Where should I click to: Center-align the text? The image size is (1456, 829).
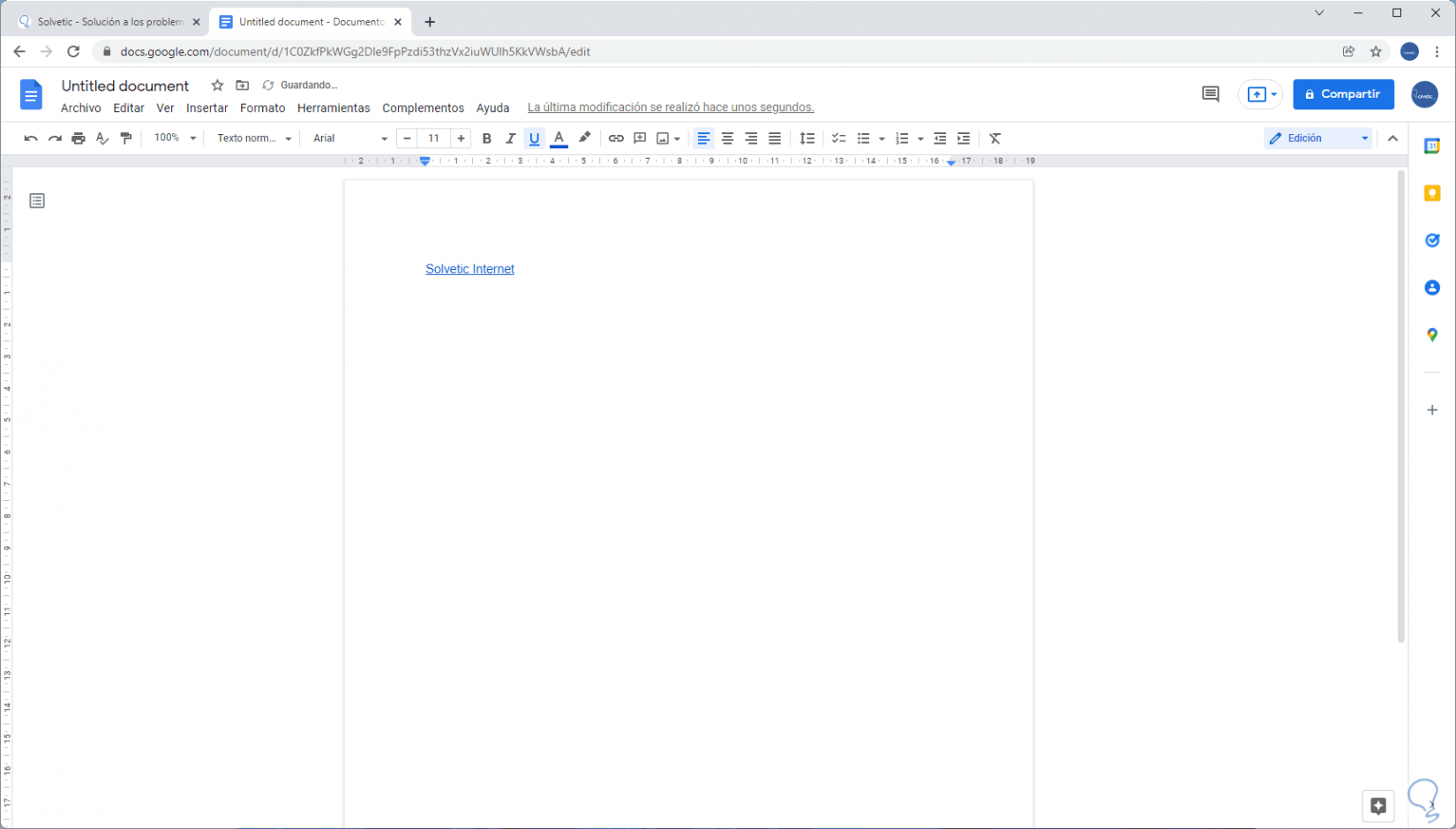tap(727, 138)
